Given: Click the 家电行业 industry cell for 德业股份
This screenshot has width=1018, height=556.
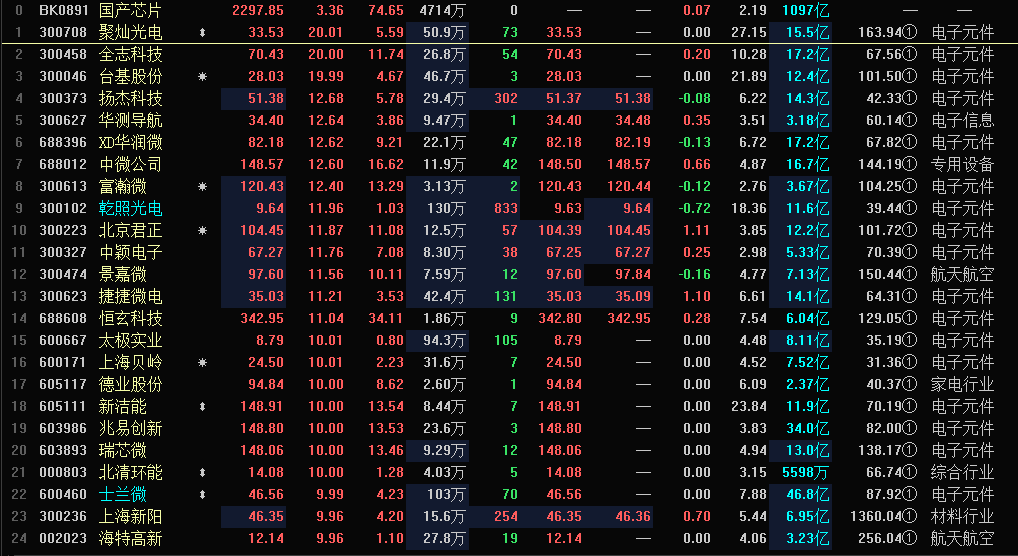Looking at the screenshot, I should pos(962,385).
